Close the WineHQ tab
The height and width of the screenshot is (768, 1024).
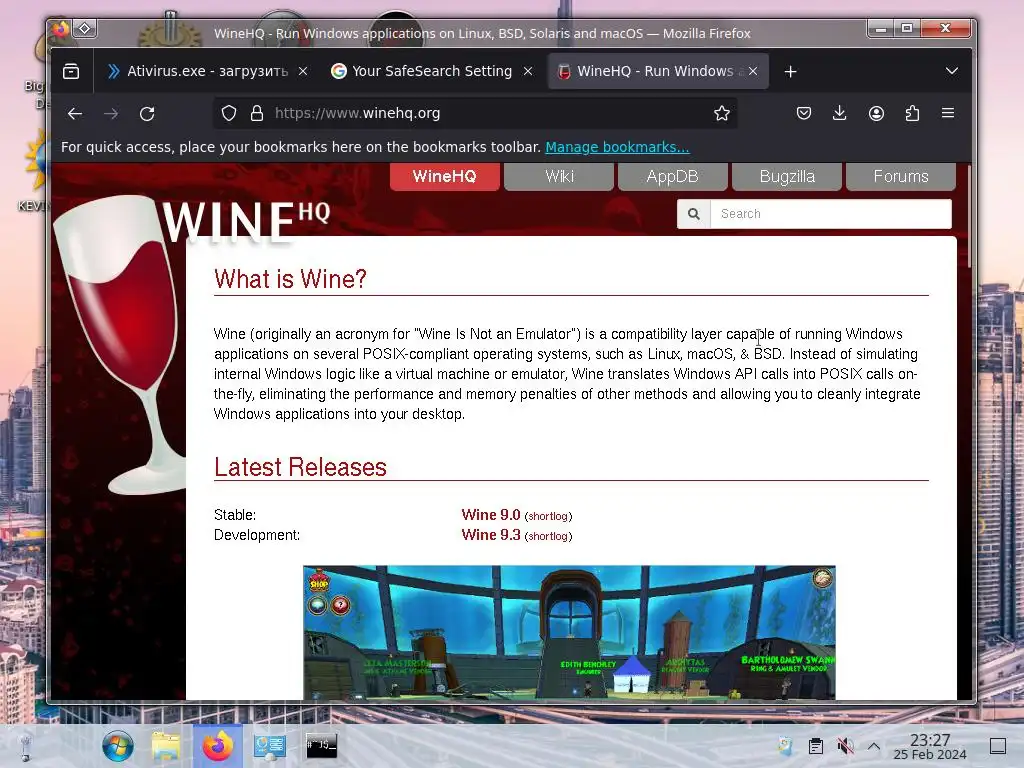[753, 71]
